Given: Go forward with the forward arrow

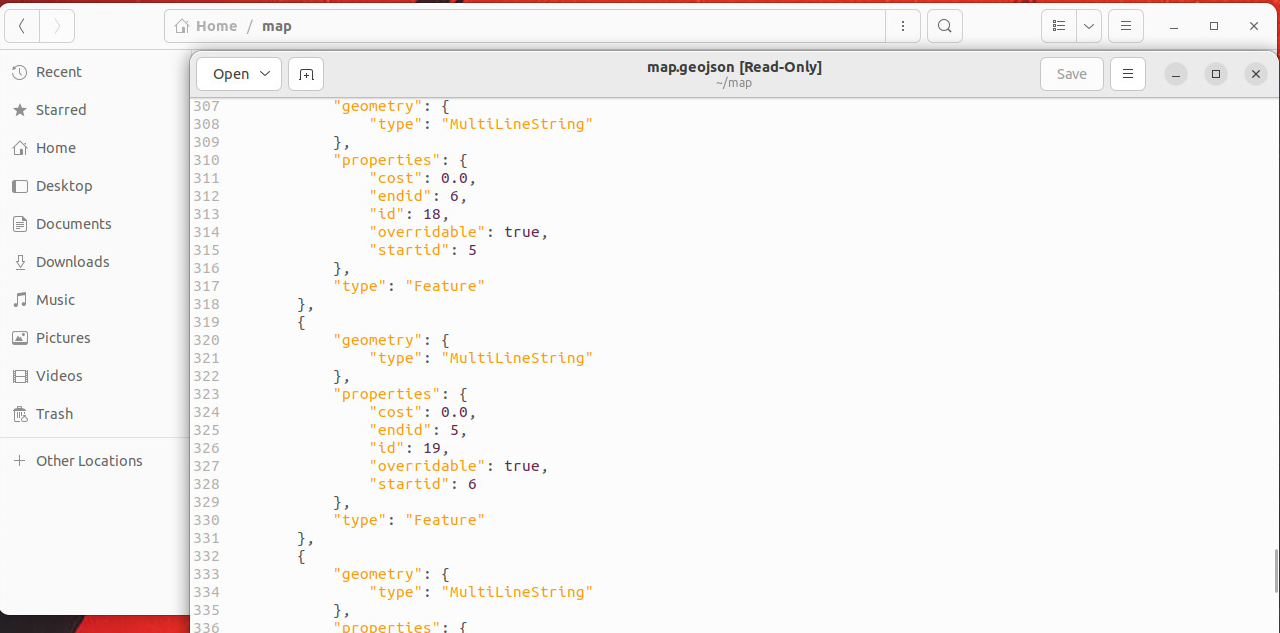Looking at the screenshot, I should click(x=57, y=26).
